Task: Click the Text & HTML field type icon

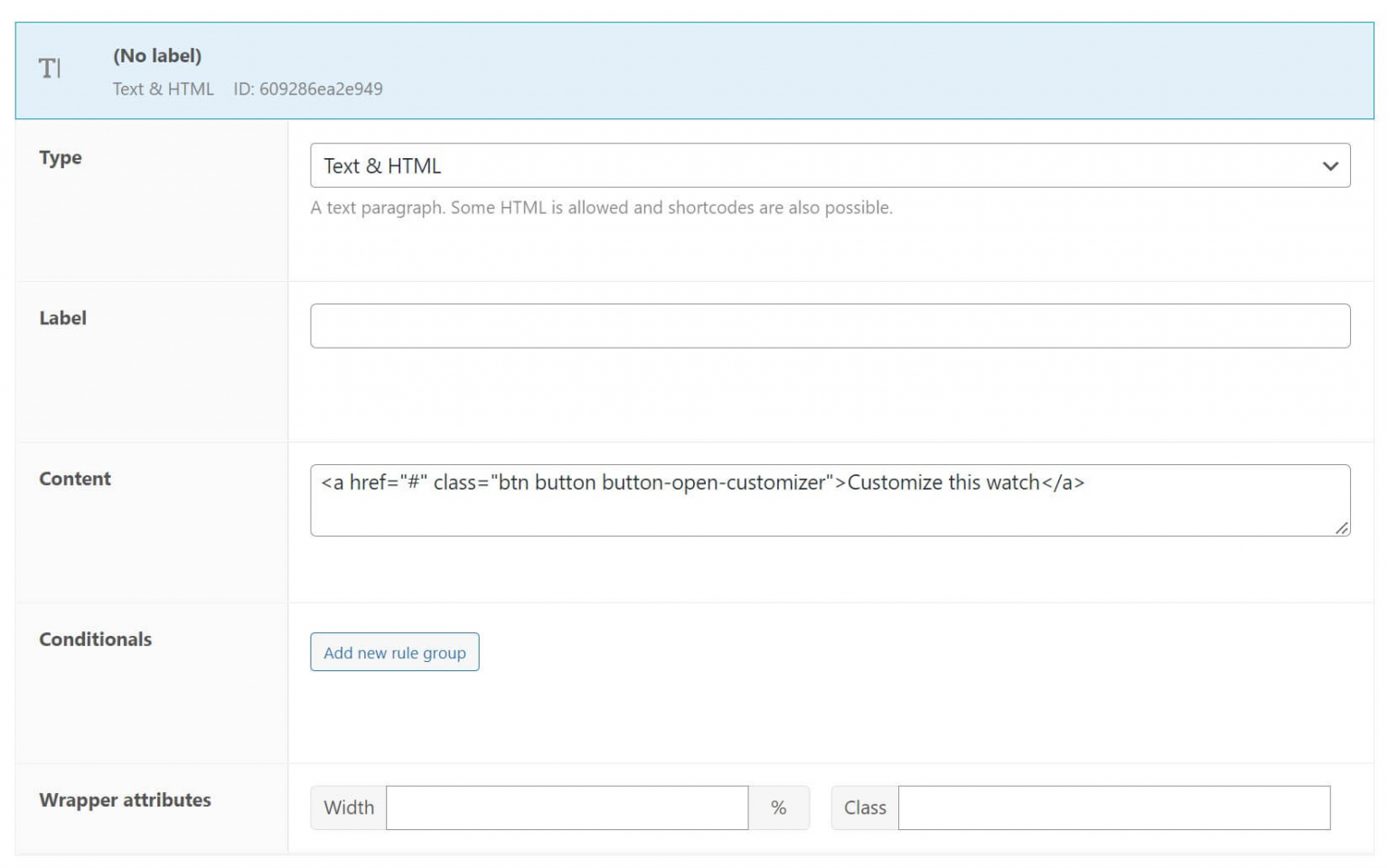Action: [52, 69]
